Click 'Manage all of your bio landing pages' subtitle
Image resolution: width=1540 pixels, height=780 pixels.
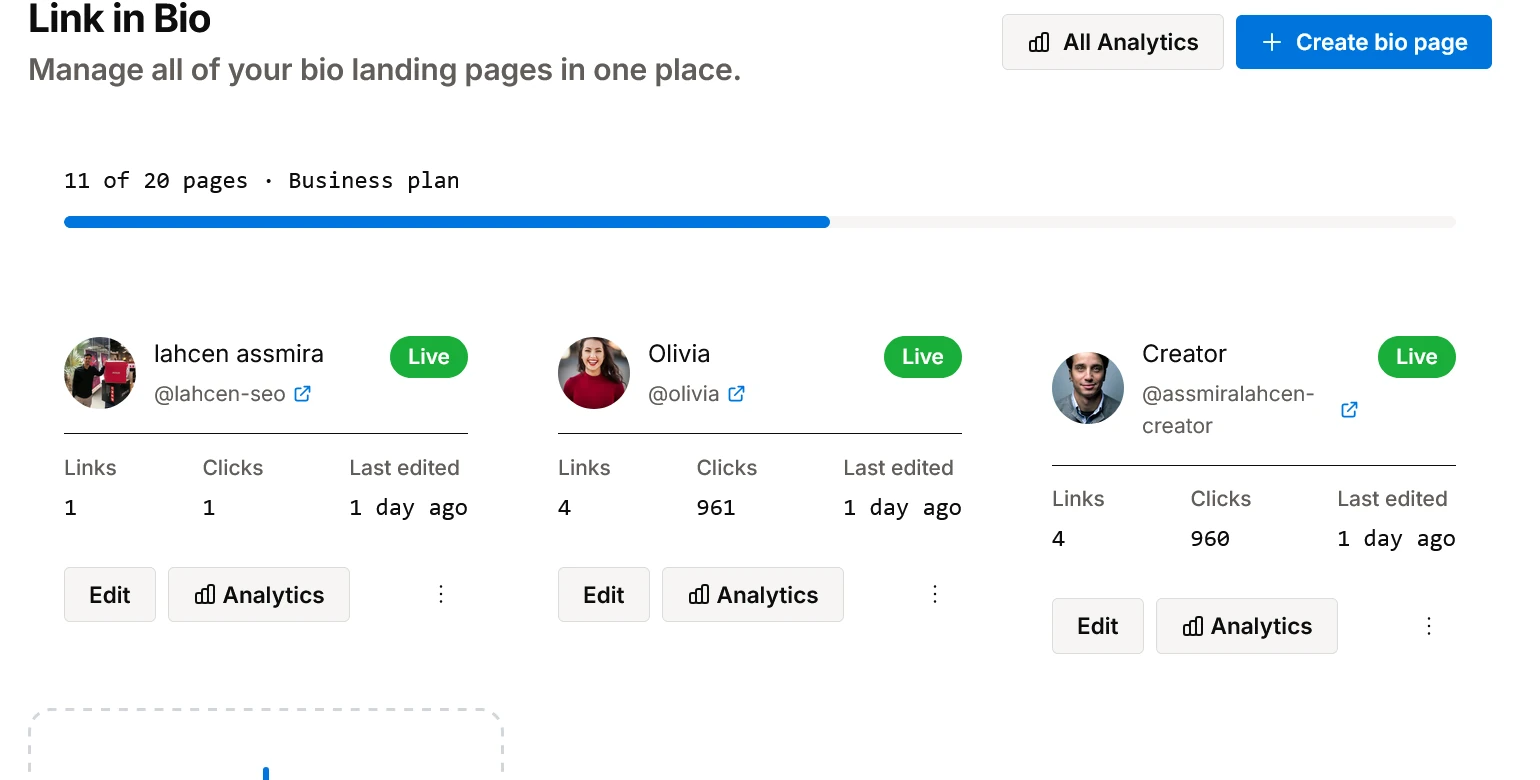point(385,71)
